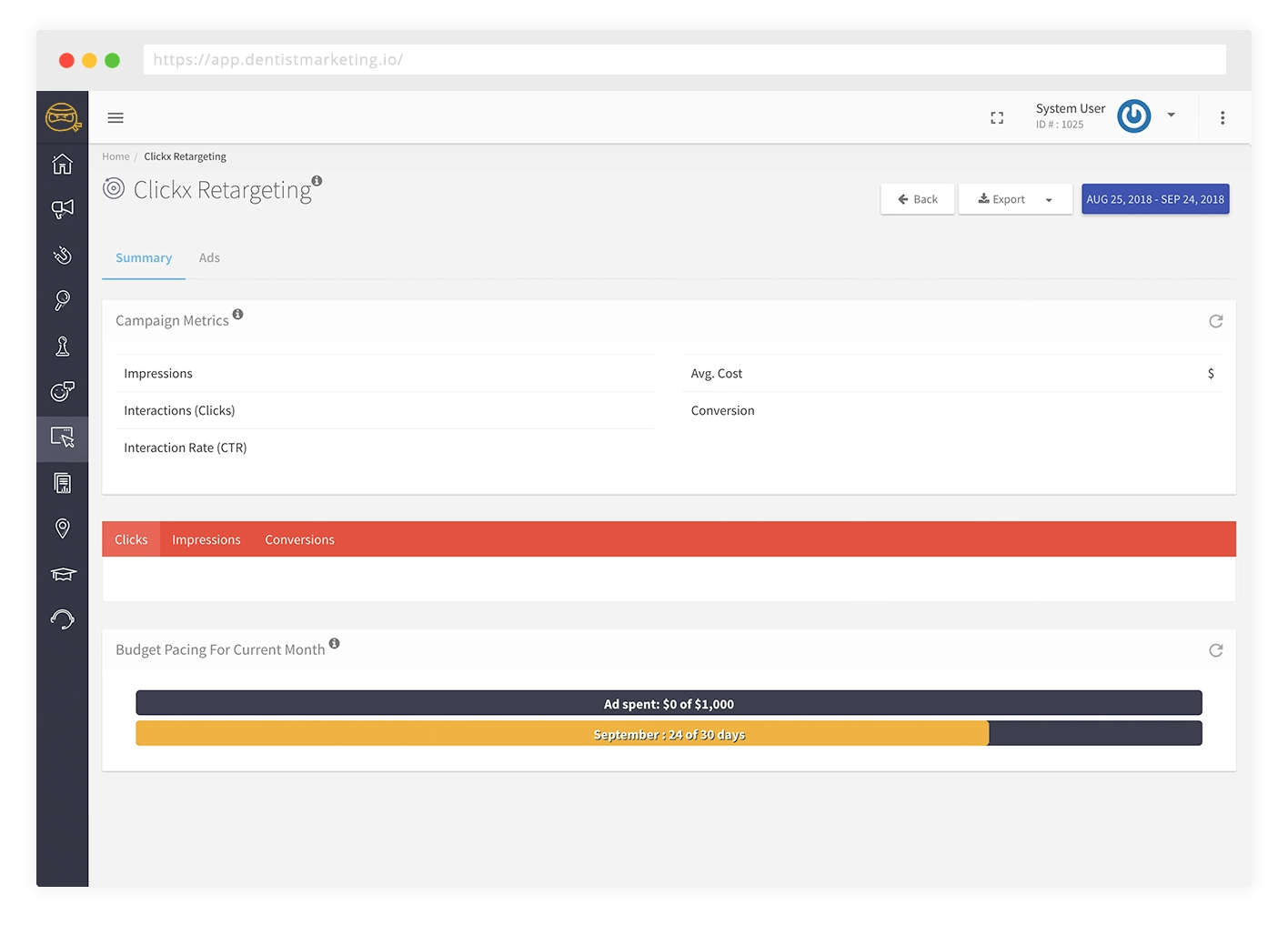Image resolution: width=1288 pixels, height=925 pixels.
Task: Click the Ad spent progress bar
Action: pos(669,703)
